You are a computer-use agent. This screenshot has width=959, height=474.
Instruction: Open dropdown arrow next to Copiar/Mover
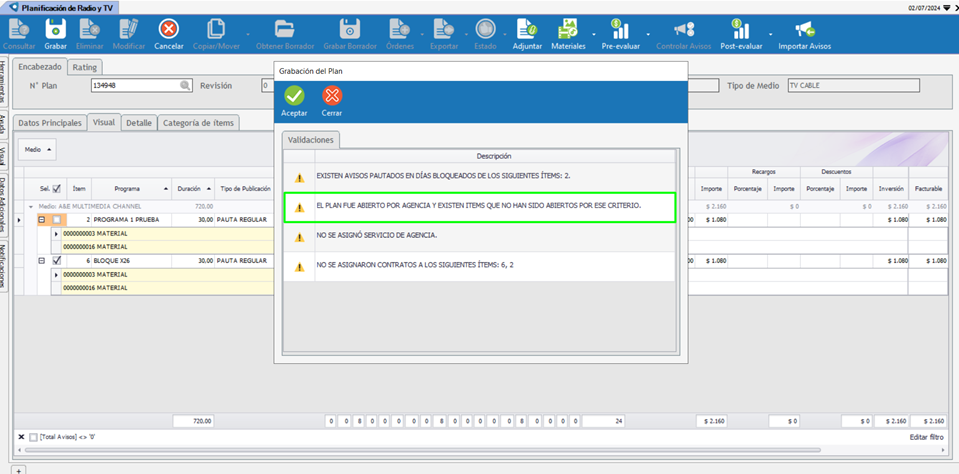[248, 34]
